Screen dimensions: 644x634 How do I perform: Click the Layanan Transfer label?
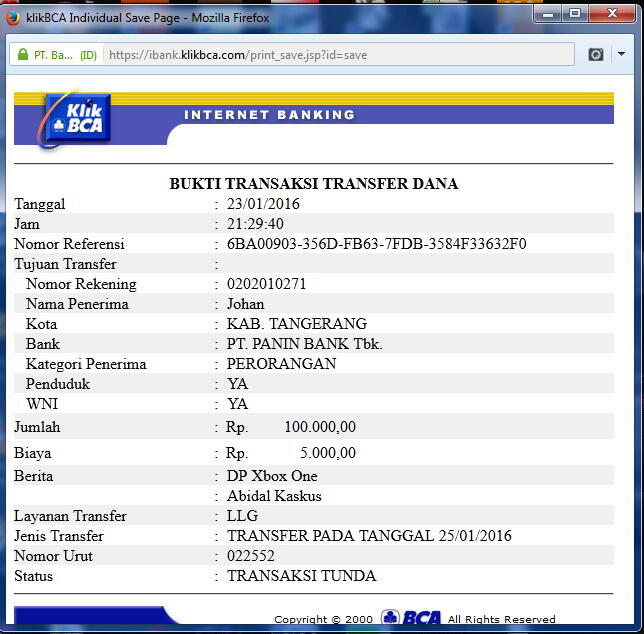coord(70,516)
